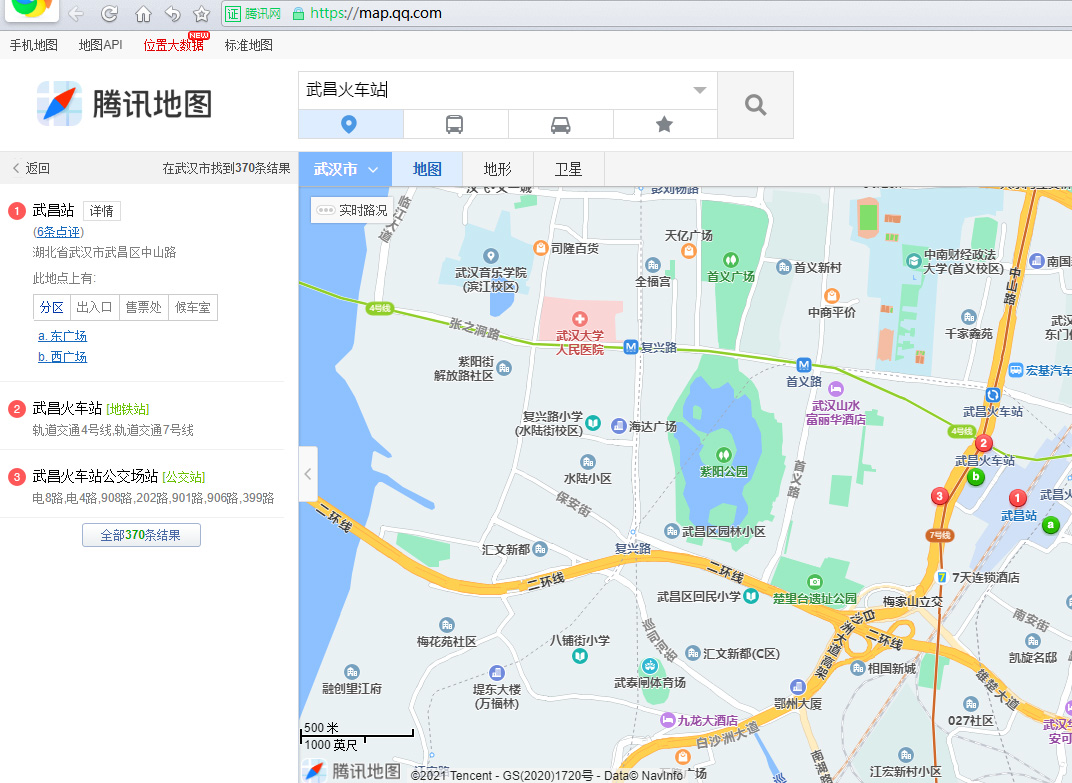Open the a. 东广场 link
Image resolution: width=1072 pixels, height=783 pixels.
tap(63, 336)
